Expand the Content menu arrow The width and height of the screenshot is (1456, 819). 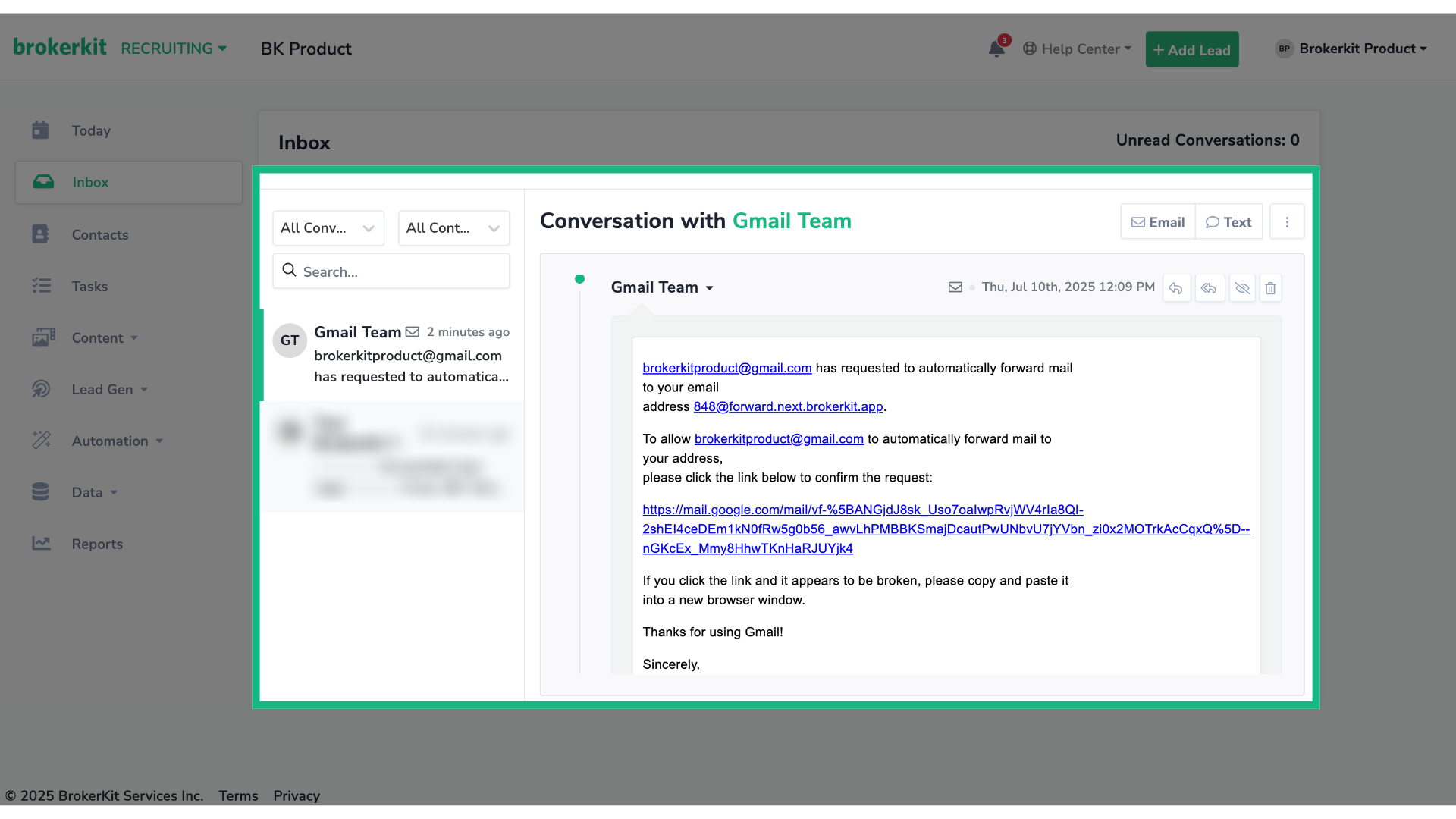pos(134,338)
